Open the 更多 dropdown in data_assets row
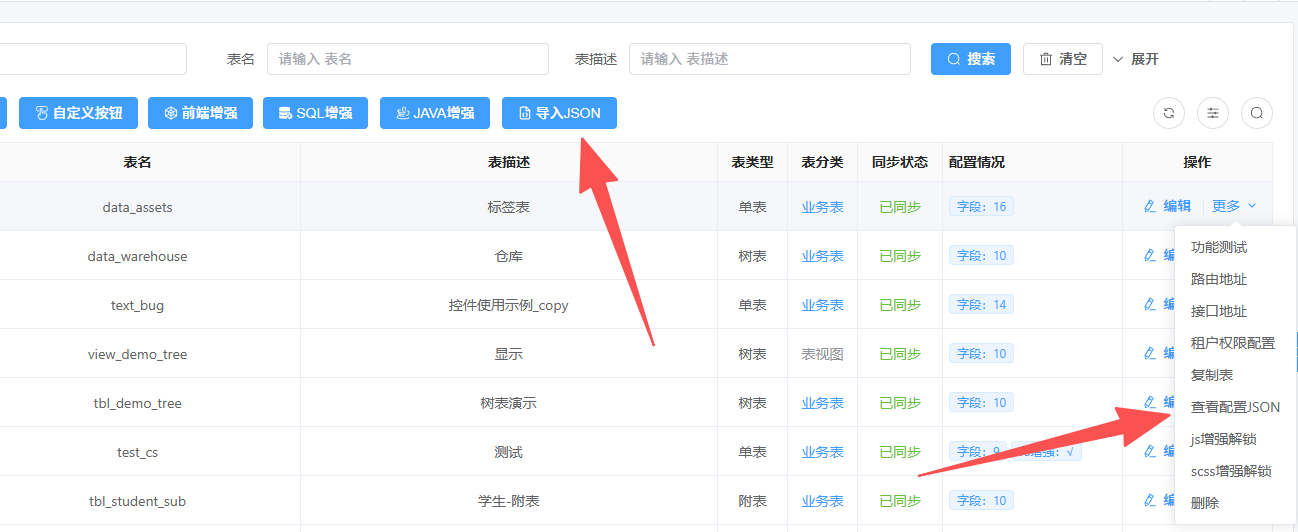Viewport: 1298px width, 532px height. (1234, 206)
